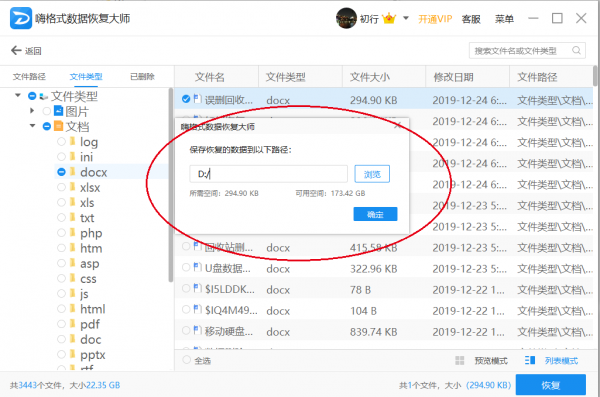Toggle the 文件类型 root checkbox
The width and height of the screenshot is (600, 397).
[32, 96]
